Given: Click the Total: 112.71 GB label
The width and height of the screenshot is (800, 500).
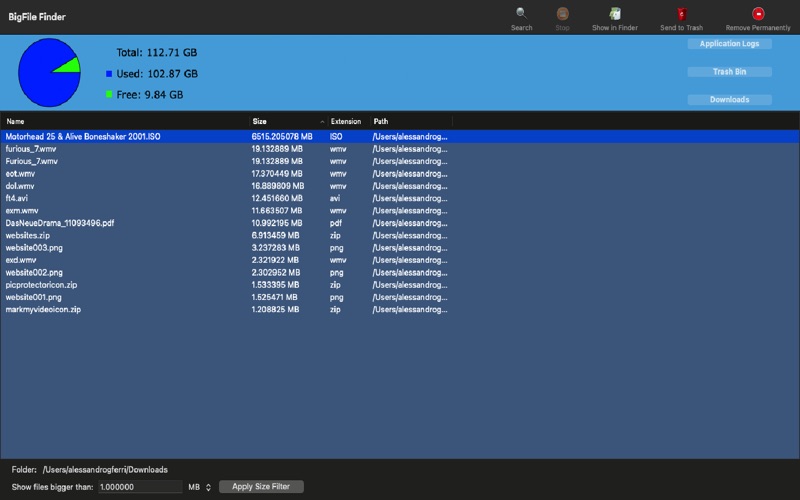Looking at the screenshot, I should (x=157, y=53).
